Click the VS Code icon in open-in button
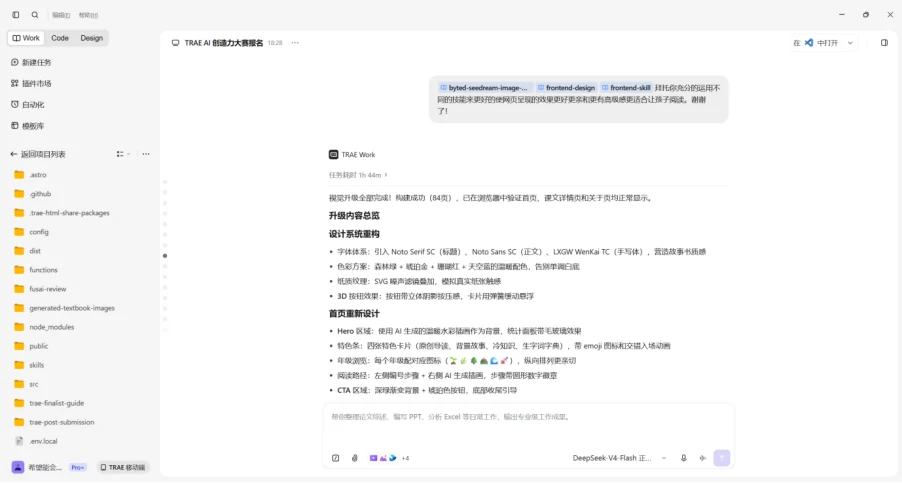Viewport: 902px width, 483px height. (809, 43)
